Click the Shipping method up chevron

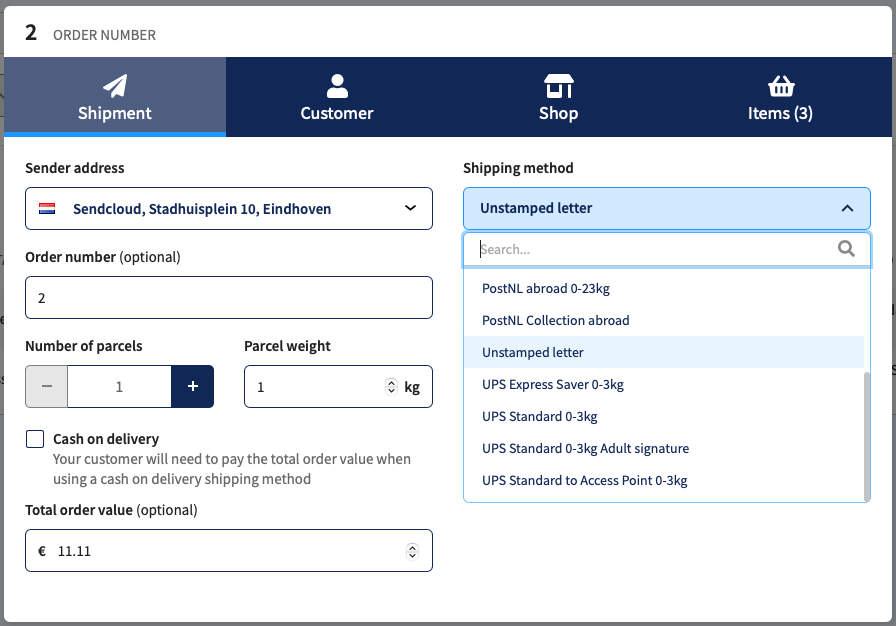(847, 208)
